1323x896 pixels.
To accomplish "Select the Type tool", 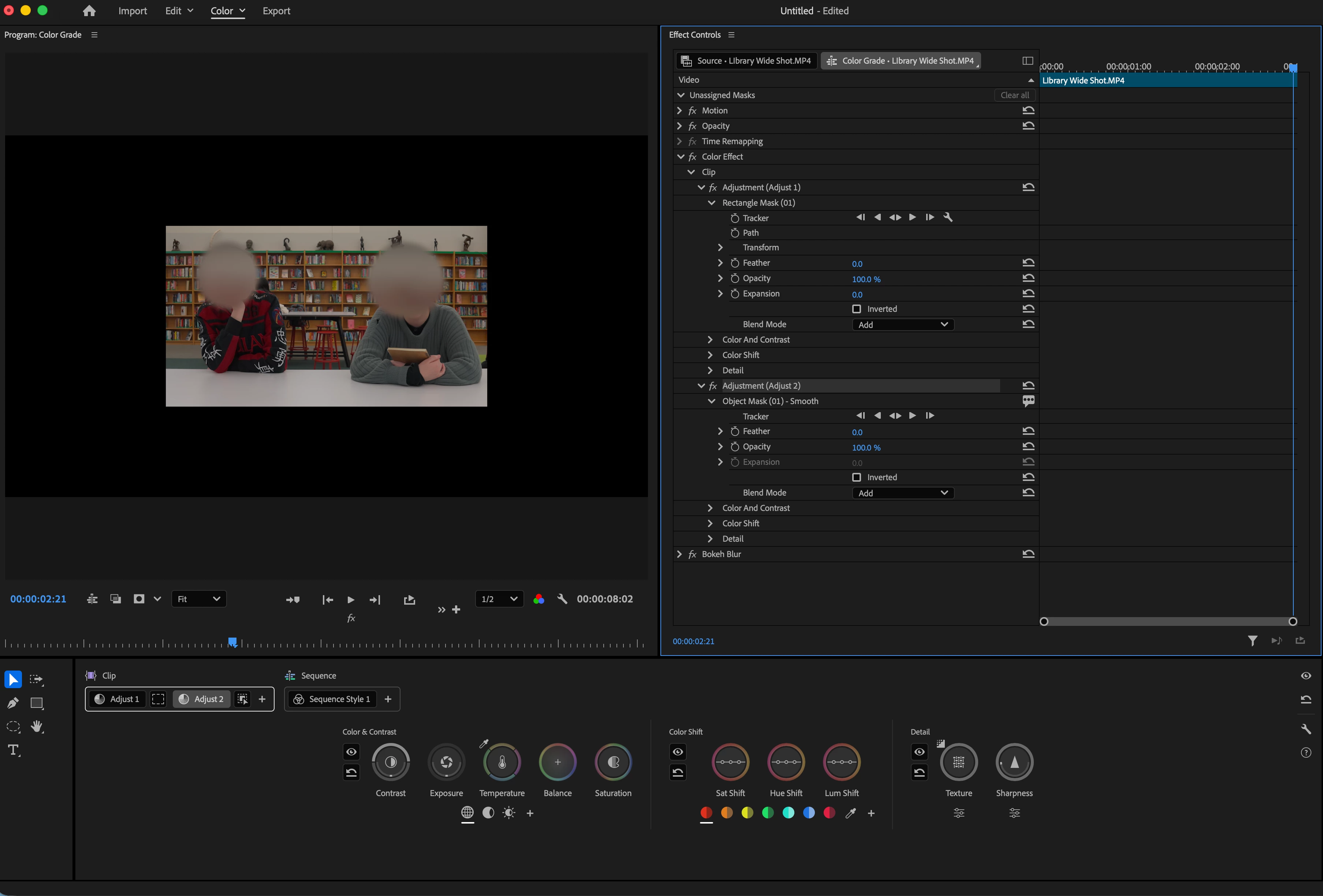I will coord(14,750).
